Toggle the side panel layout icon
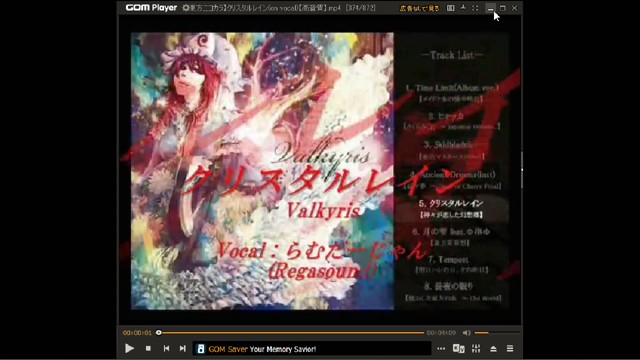640x360 pixels. tap(451, 8)
